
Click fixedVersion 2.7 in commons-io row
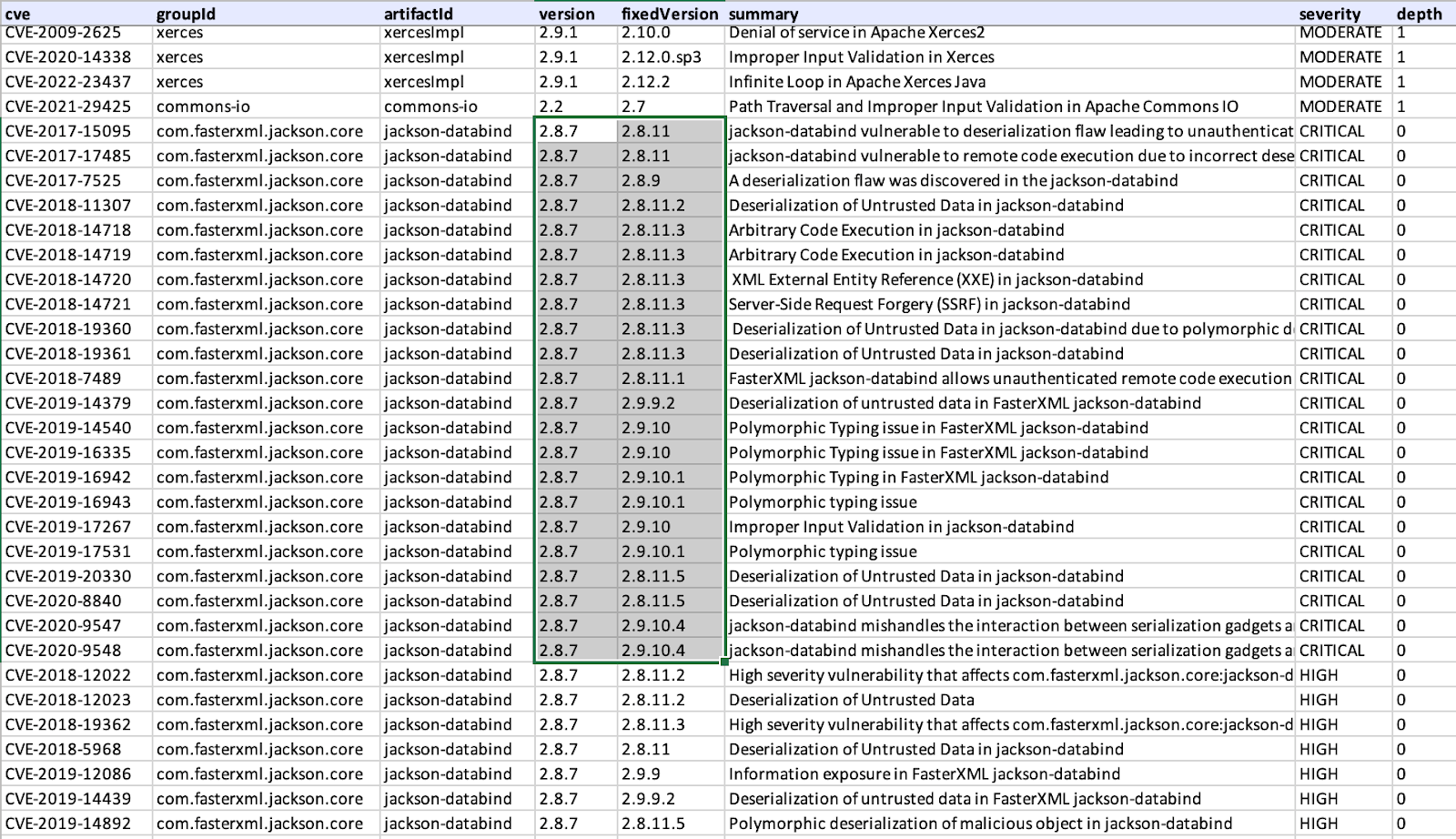(x=671, y=106)
